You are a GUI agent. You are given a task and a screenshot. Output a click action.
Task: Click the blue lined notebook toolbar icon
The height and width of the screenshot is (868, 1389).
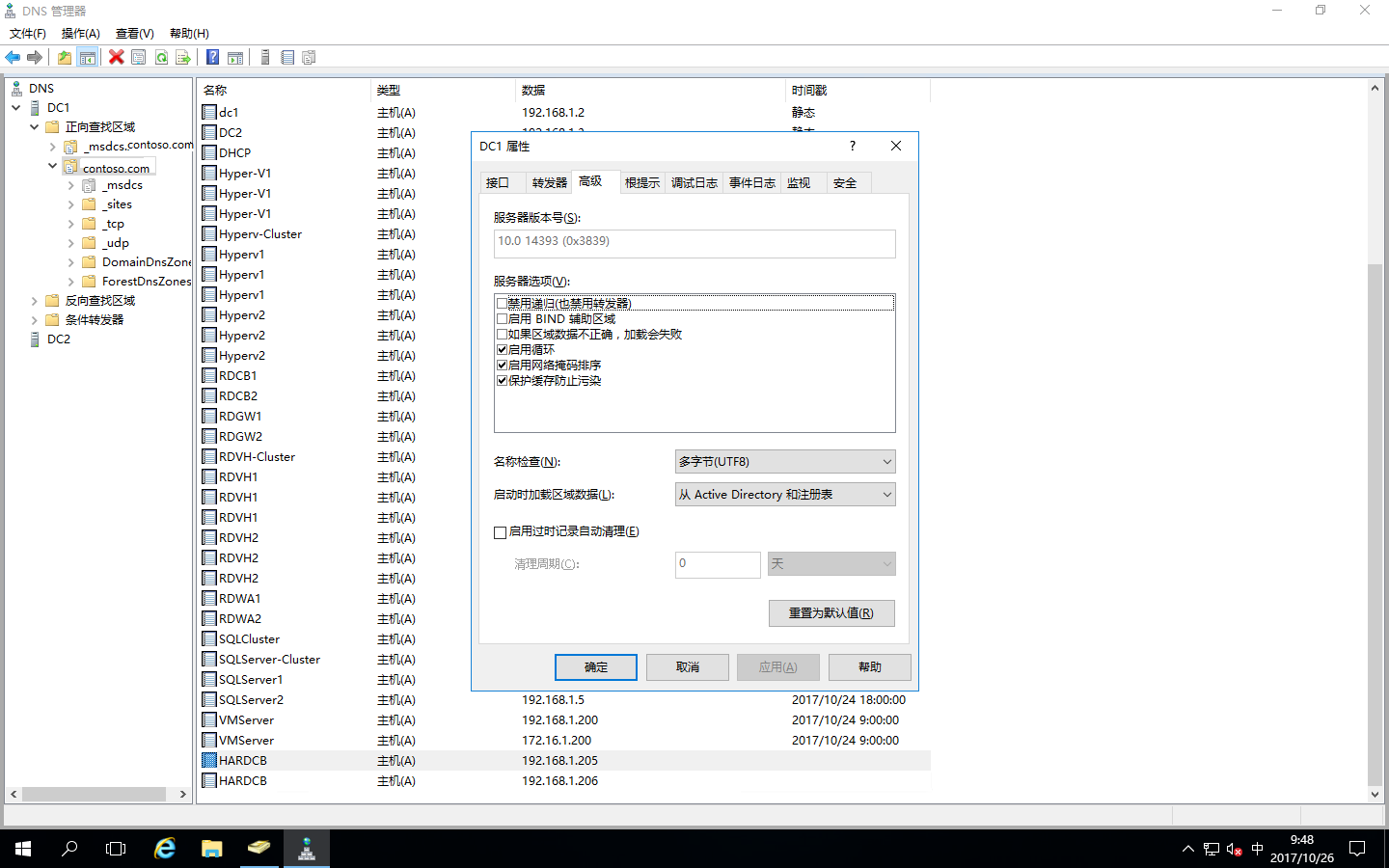coord(287,58)
